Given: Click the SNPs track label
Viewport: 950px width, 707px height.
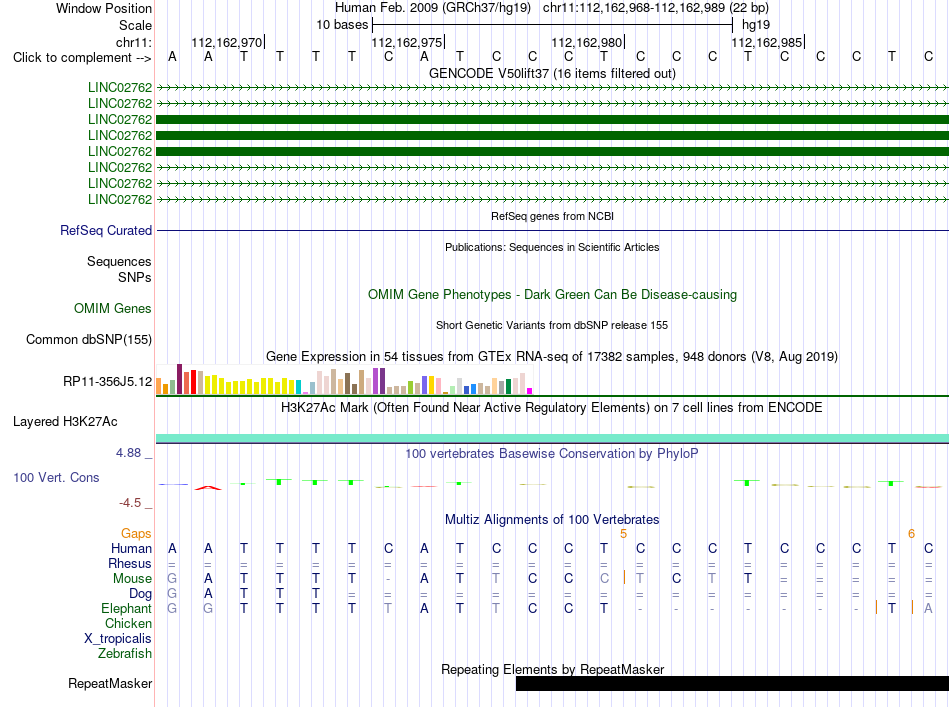Looking at the screenshot, I should (x=135, y=277).
